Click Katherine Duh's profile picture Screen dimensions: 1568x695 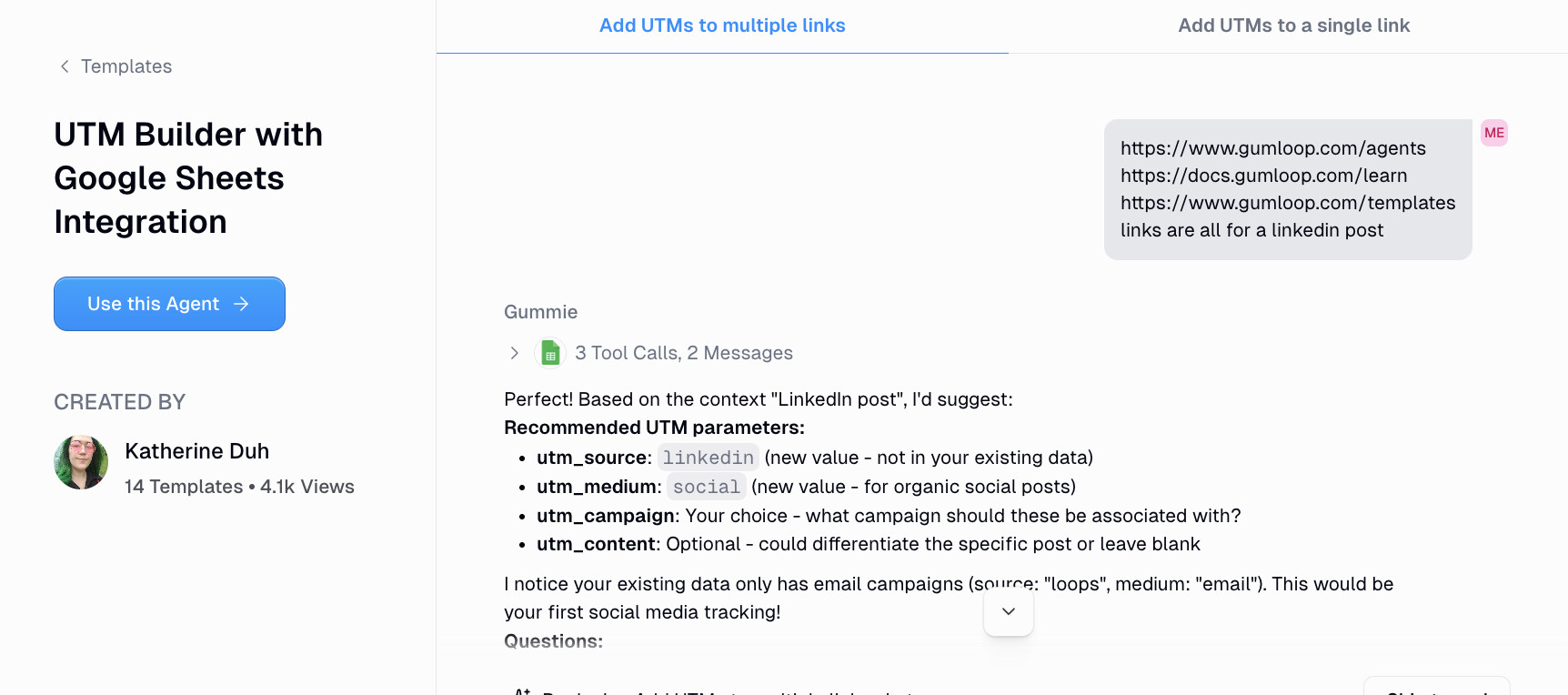(x=80, y=463)
